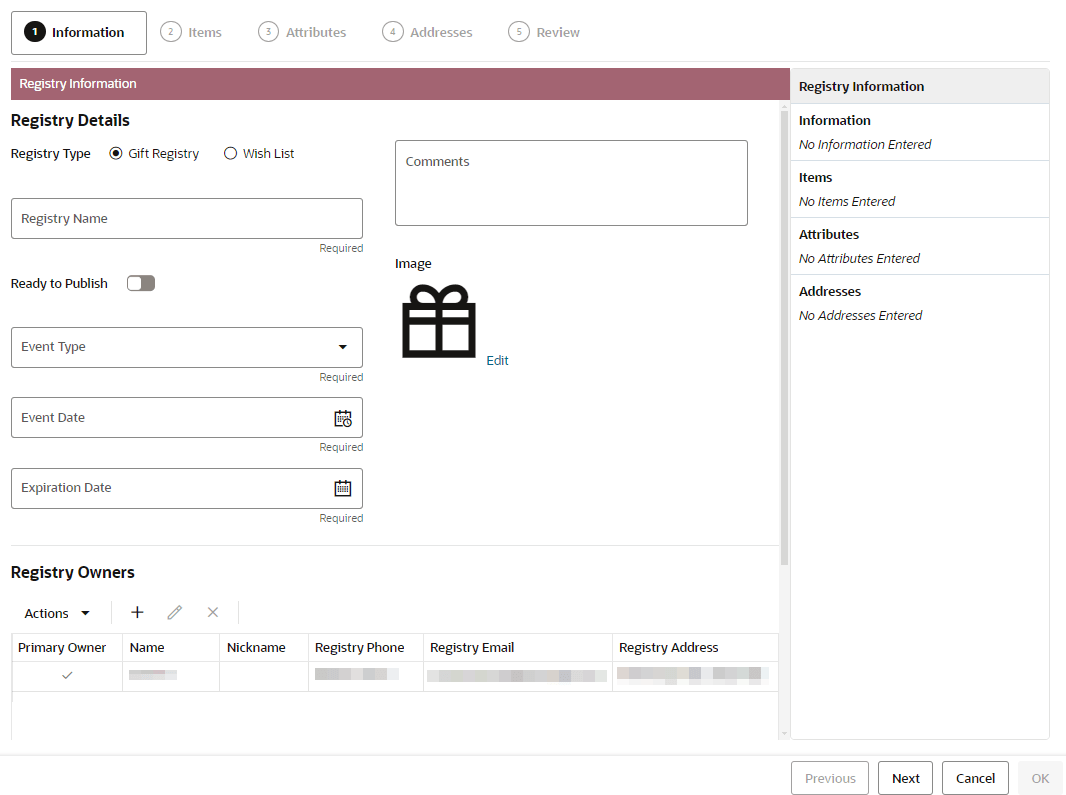Click into the Comments text box
Viewport: 1066px width, 795px height.
[x=571, y=183]
